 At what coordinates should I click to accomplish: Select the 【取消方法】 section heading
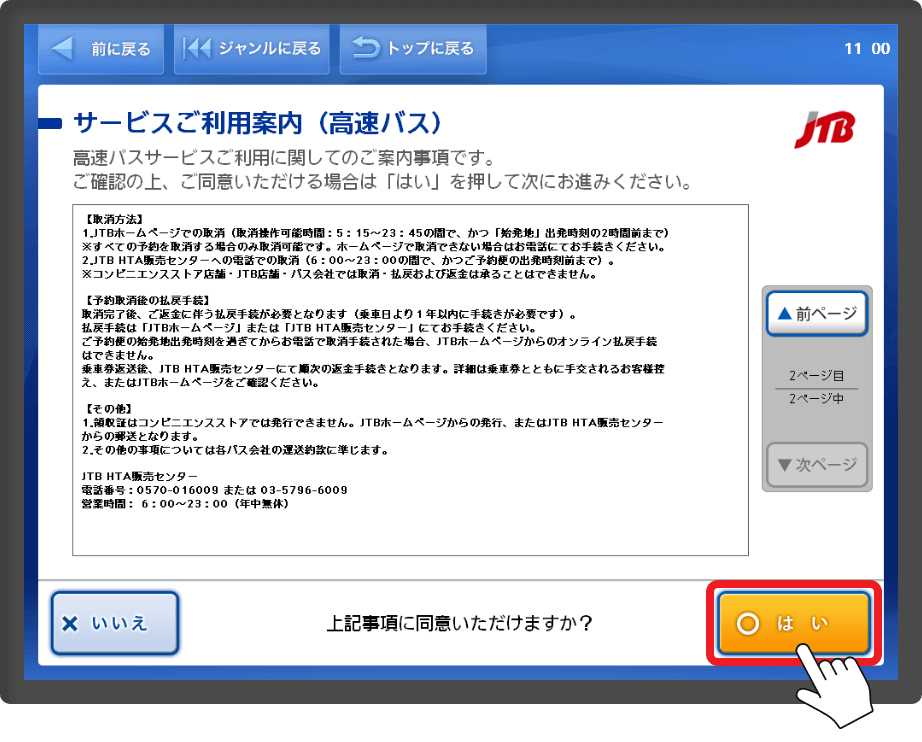pos(114,218)
